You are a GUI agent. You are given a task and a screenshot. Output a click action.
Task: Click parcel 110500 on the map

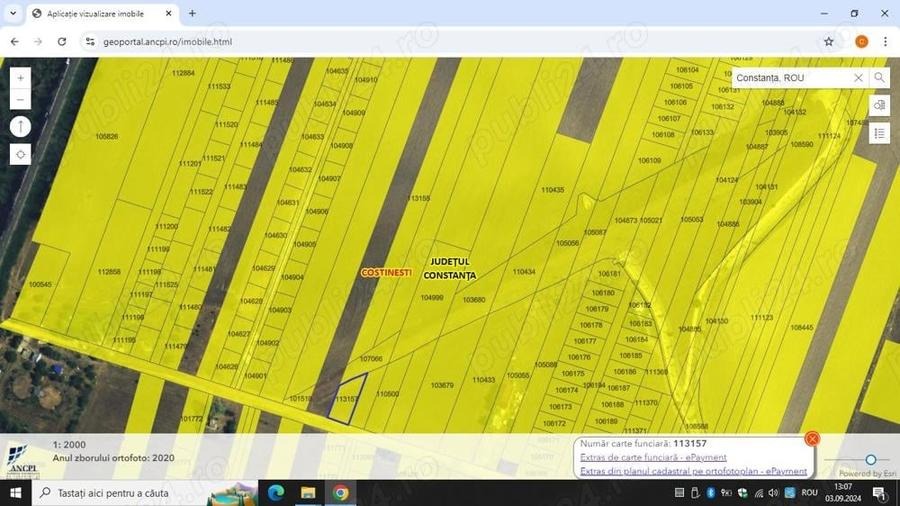(x=387, y=394)
